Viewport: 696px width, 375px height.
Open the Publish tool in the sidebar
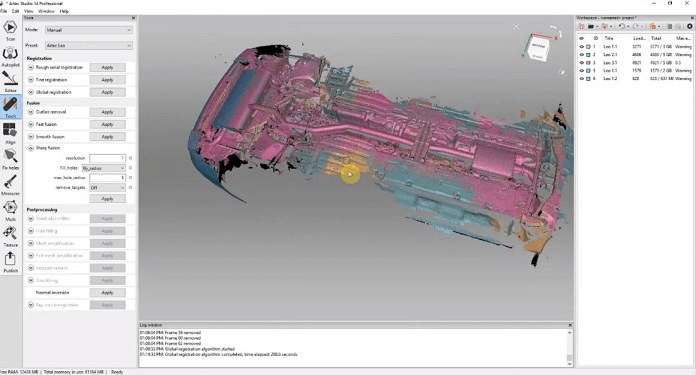click(x=10, y=262)
